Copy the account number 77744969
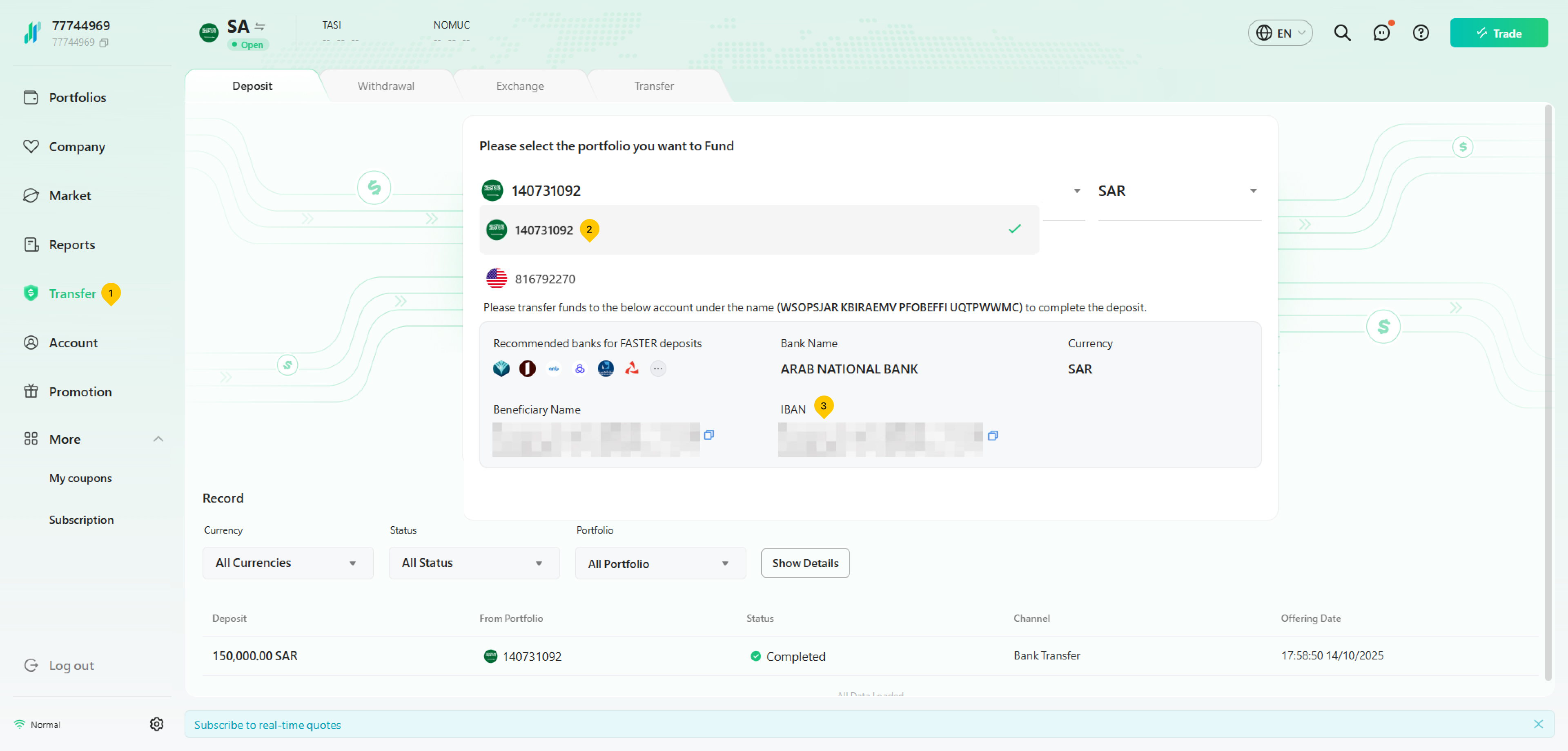This screenshot has width=1568, height=751. click(104, 42)
